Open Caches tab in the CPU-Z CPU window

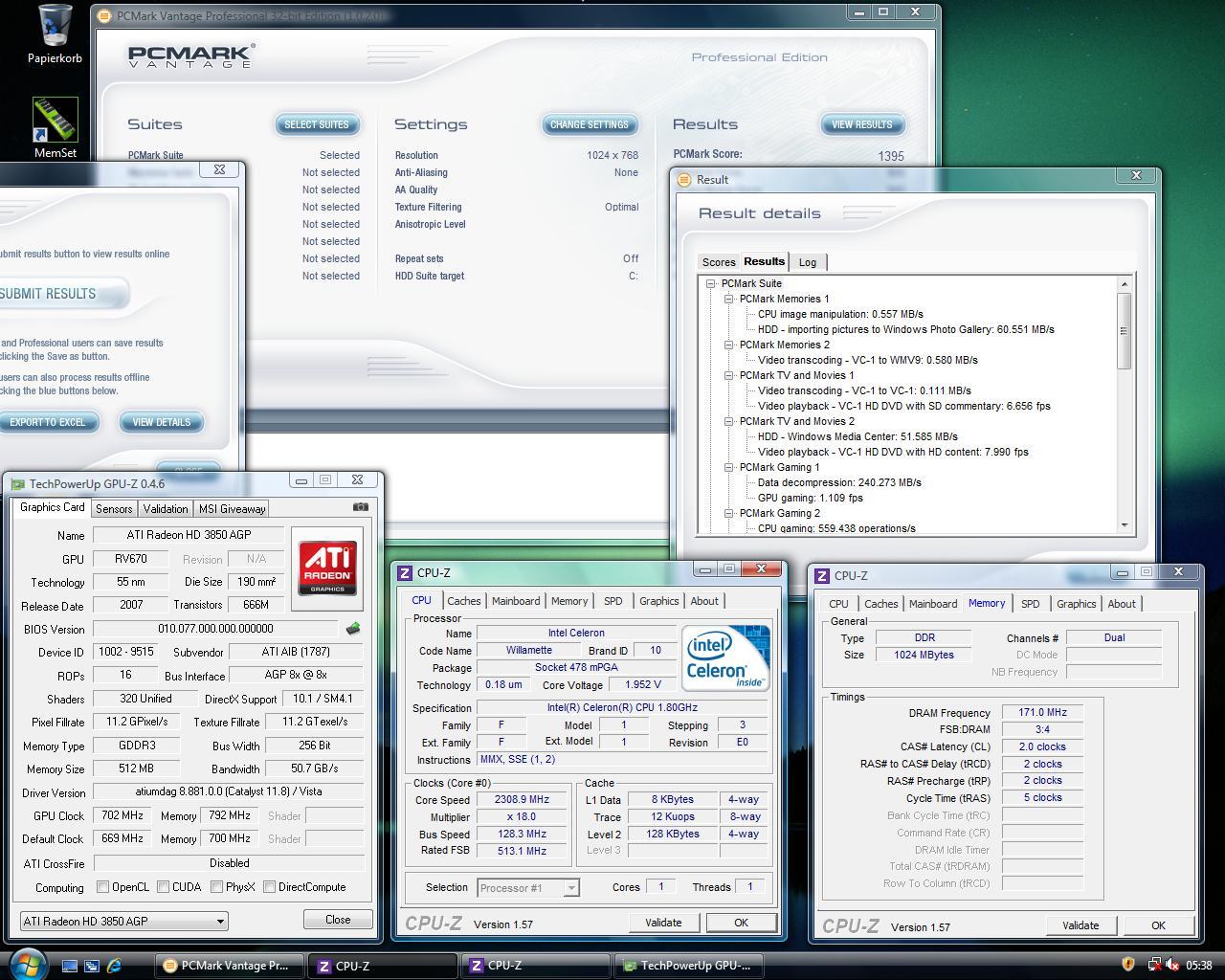coord(463,601)
